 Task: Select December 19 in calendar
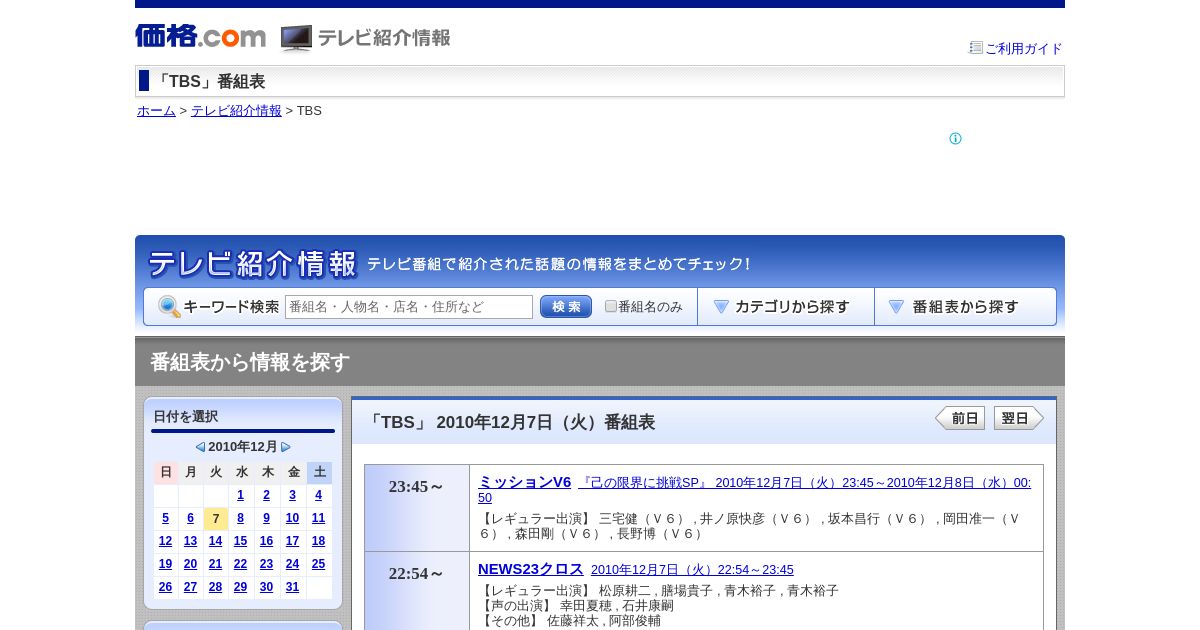tap(165, 564)
